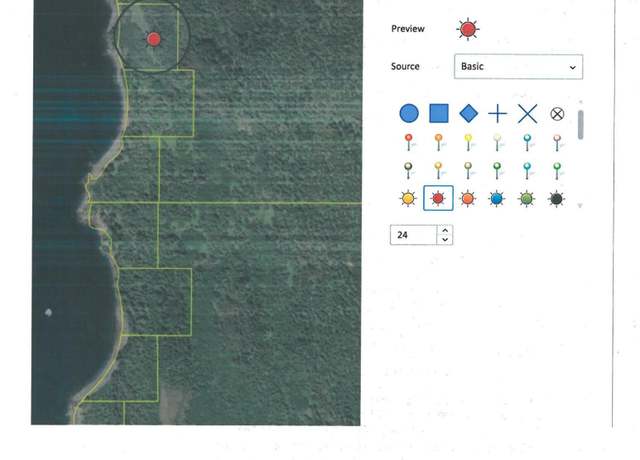Click the symbol gallery scroll-up arrow
This screenshot has width=640, height=460.
coord(581,102)
